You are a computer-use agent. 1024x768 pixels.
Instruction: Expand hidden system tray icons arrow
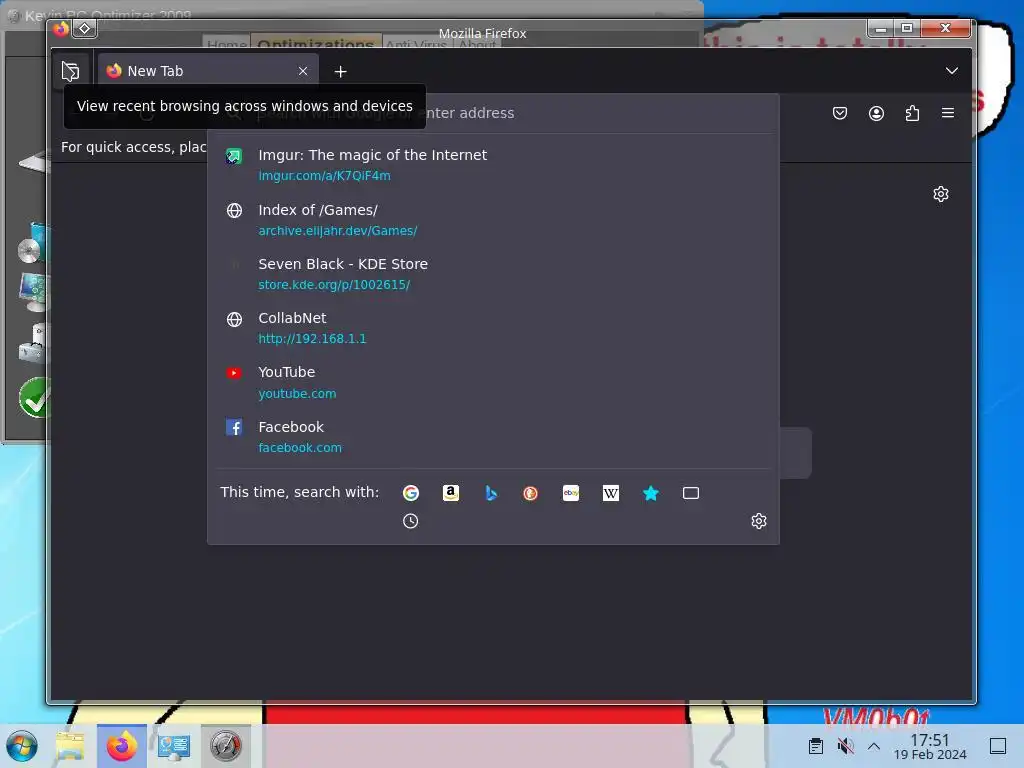874,746
